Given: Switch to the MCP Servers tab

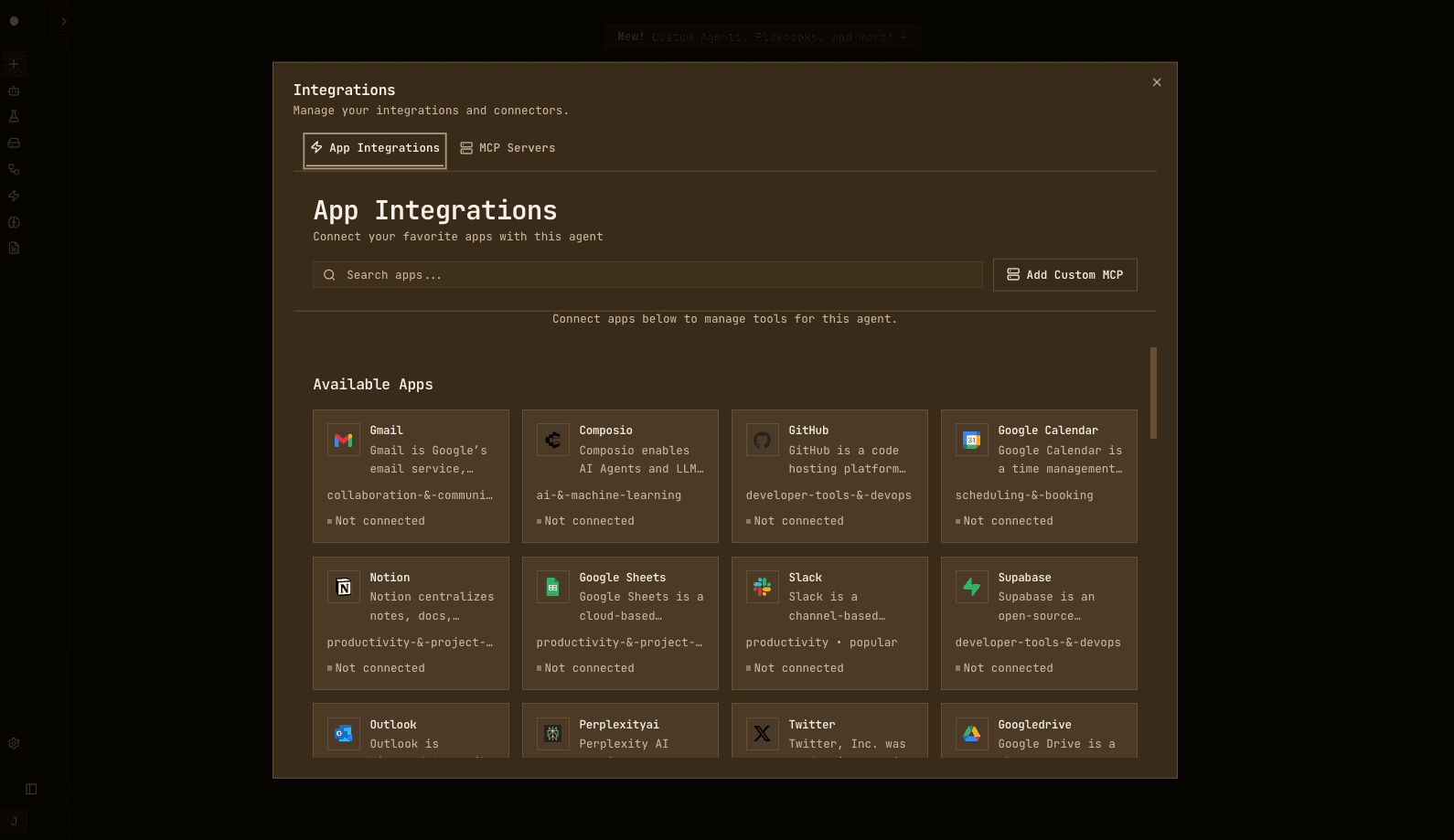Looking at the screenshot, I should point(508,148).
